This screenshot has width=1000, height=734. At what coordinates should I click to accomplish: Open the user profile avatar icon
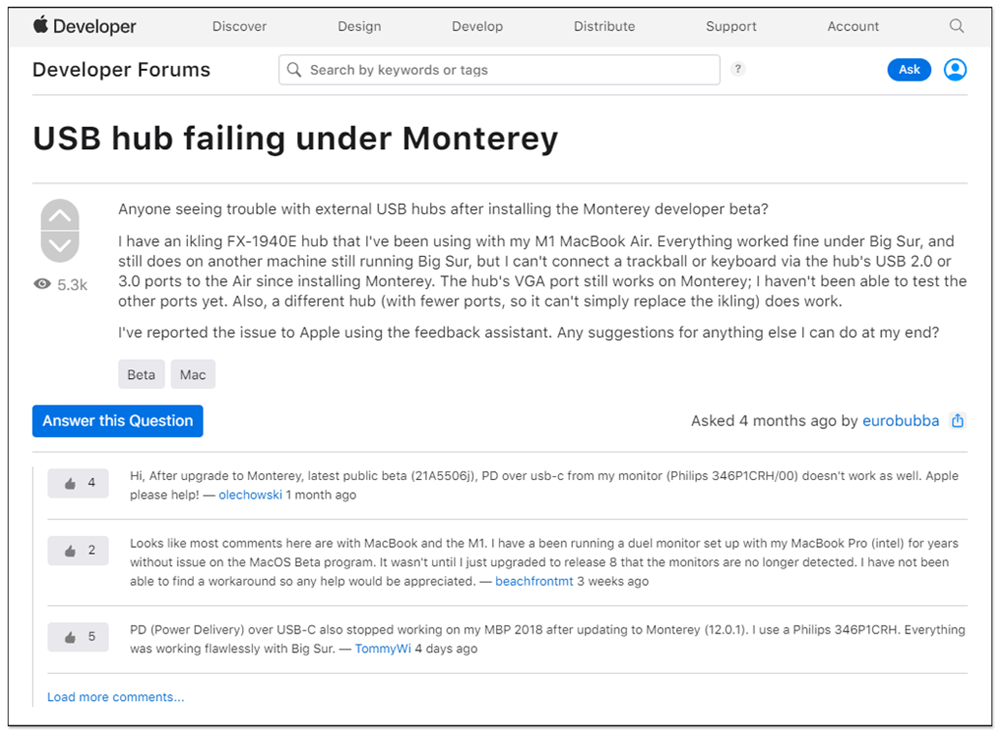(x=955, y=70)
